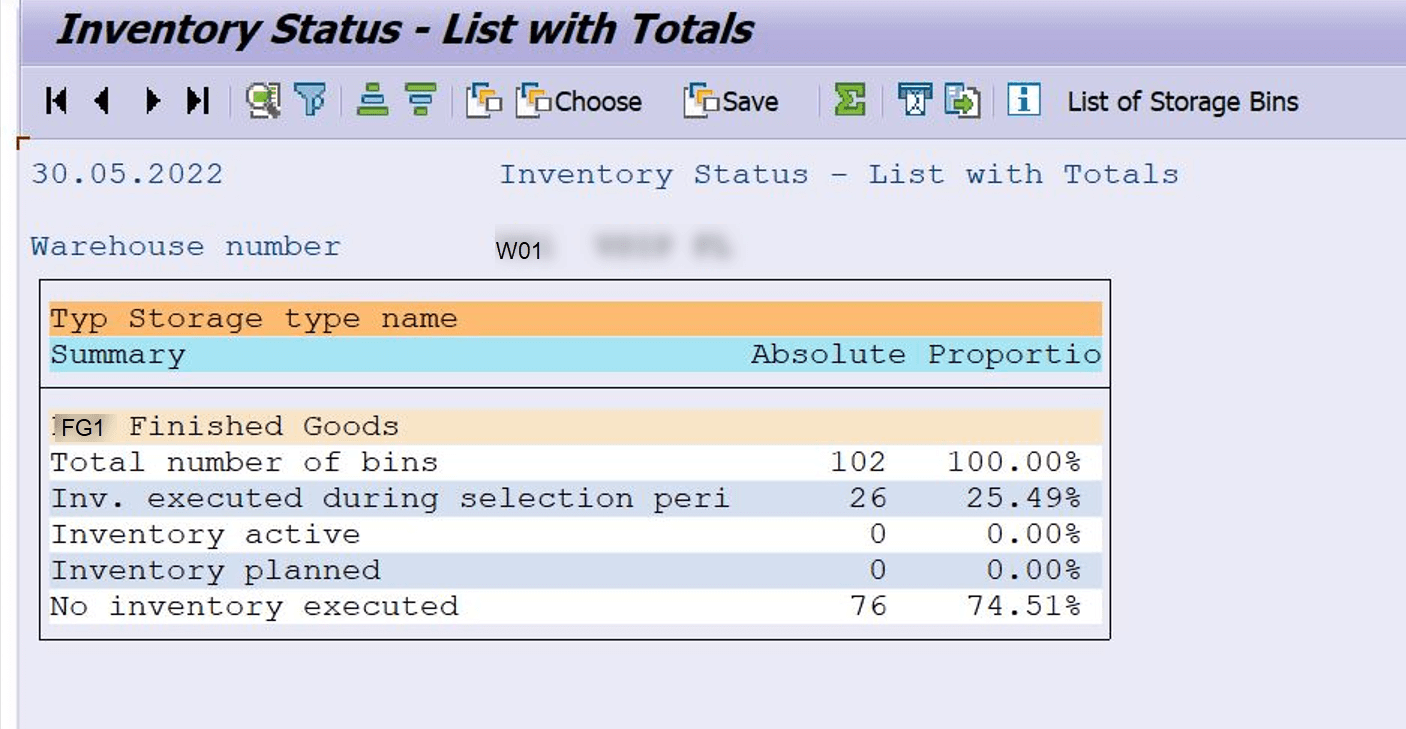Jump to the last page icon
1406x729 pixels.
[x=197, y=101]
